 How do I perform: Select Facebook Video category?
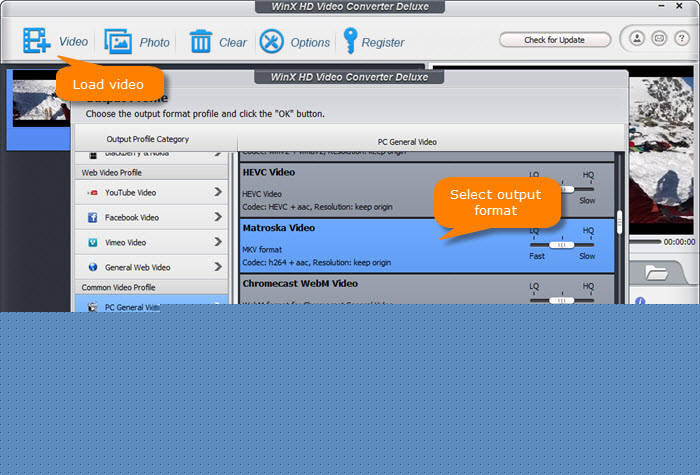152,217
